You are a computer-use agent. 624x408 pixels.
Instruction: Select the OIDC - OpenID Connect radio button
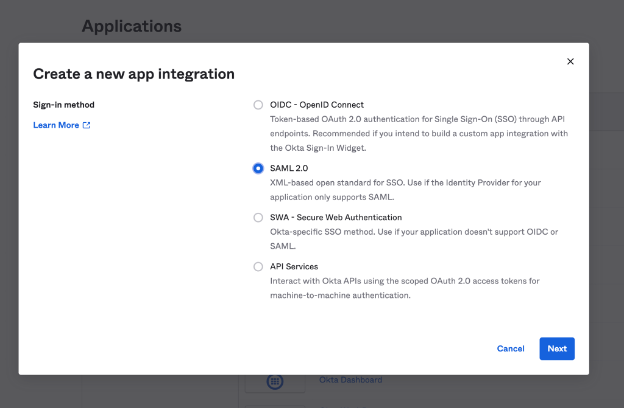pyautogui.click(x=259, y=105)
